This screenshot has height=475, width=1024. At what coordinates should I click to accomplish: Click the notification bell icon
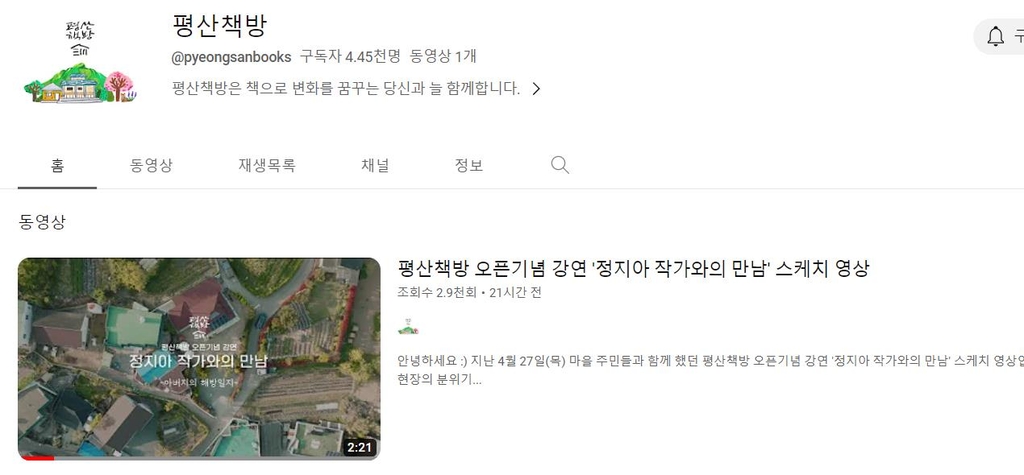pyautogui.click(x=995, y=37)
